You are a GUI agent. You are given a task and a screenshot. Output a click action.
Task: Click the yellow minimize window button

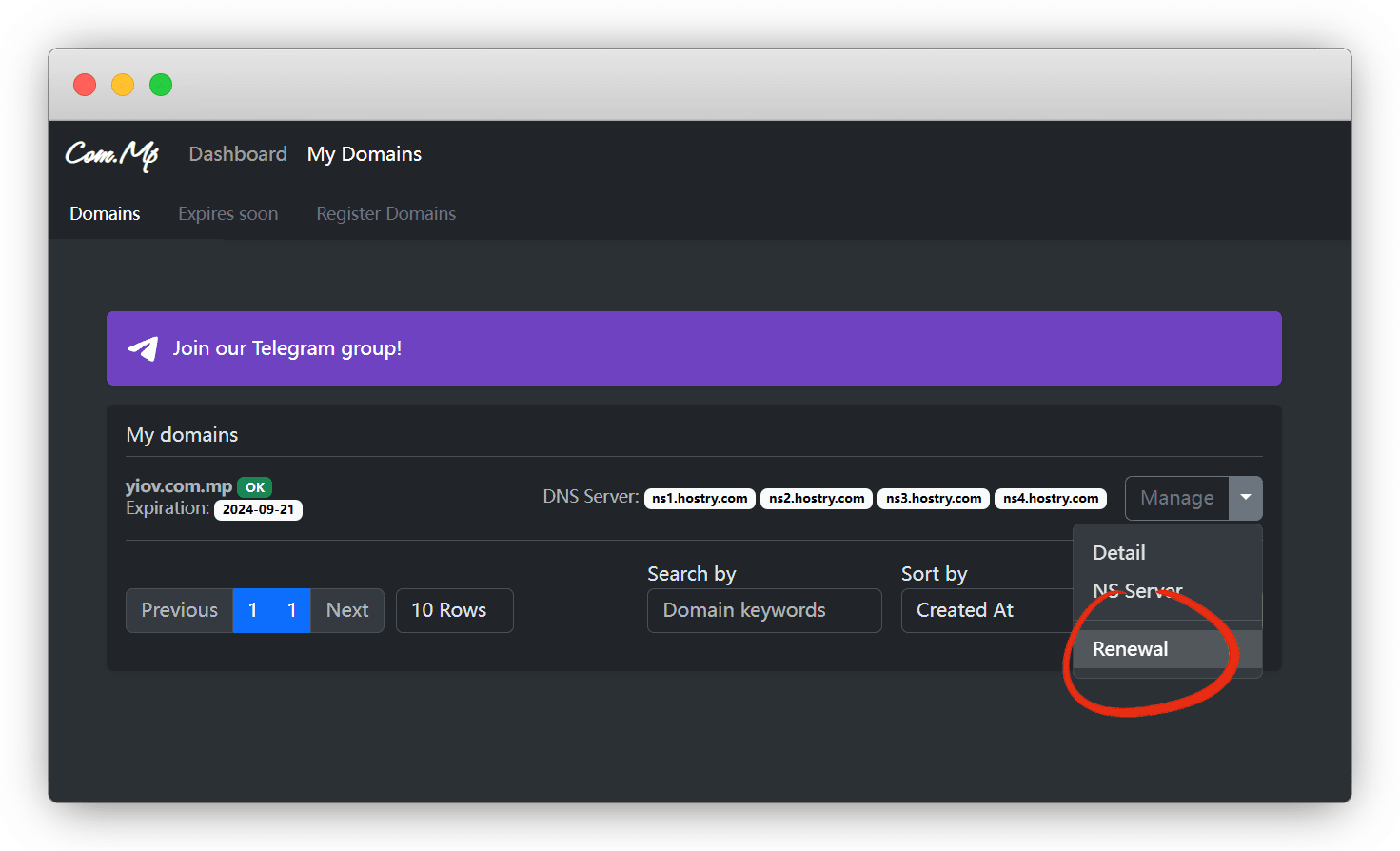(x=123, y=85)
